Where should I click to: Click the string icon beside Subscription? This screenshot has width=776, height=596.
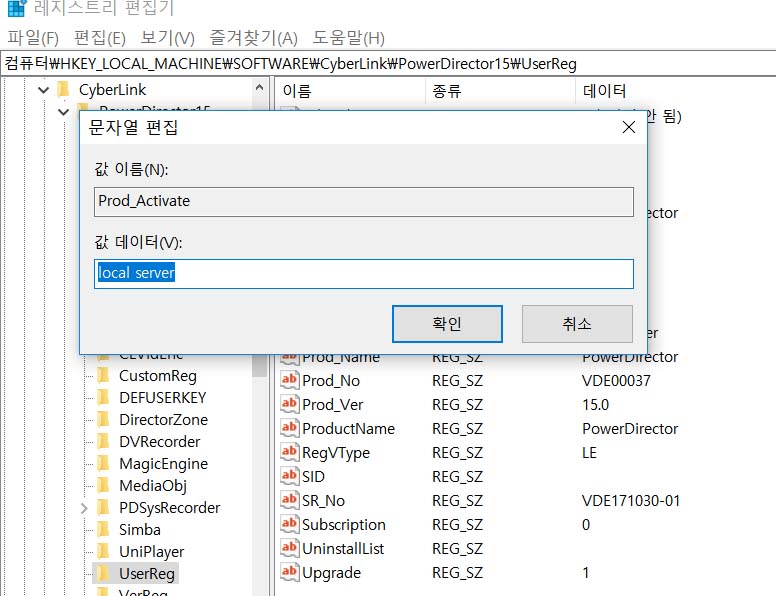point(290,524)
